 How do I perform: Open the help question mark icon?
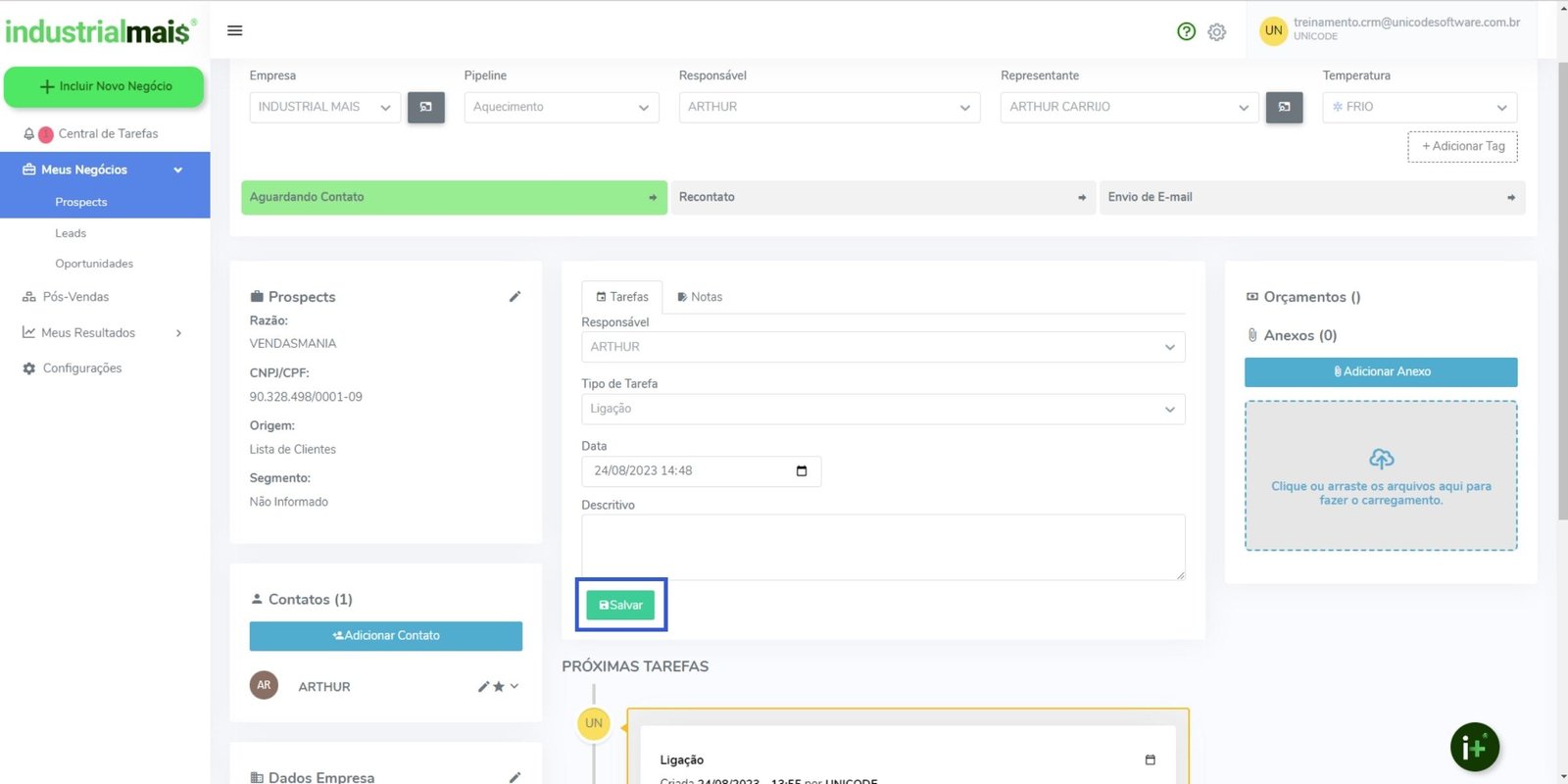point(1186,31)
